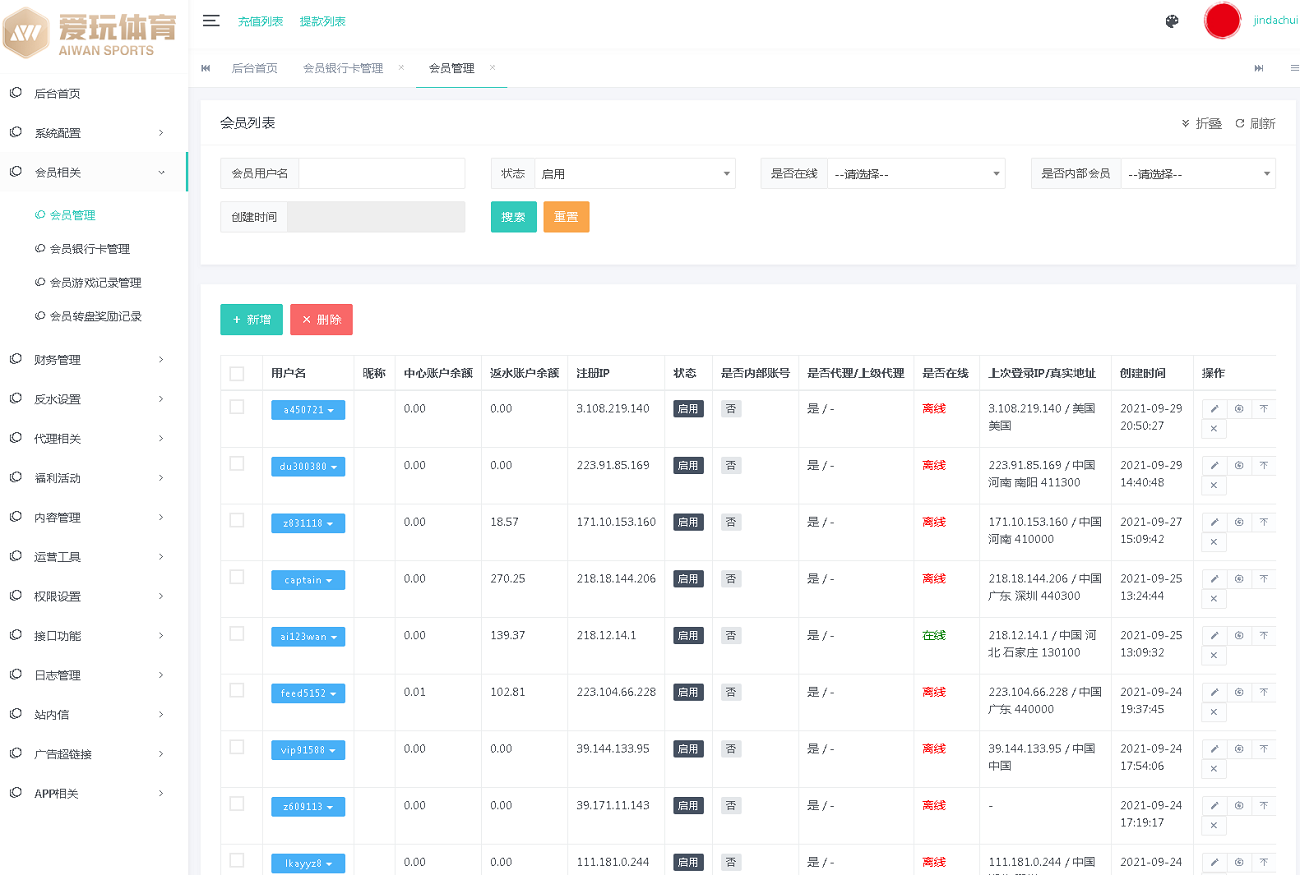Click the tab bar skip-to-last arrow icon
The width and height of the screenshot is (1300, 875).
click(x=1259, y=68)
